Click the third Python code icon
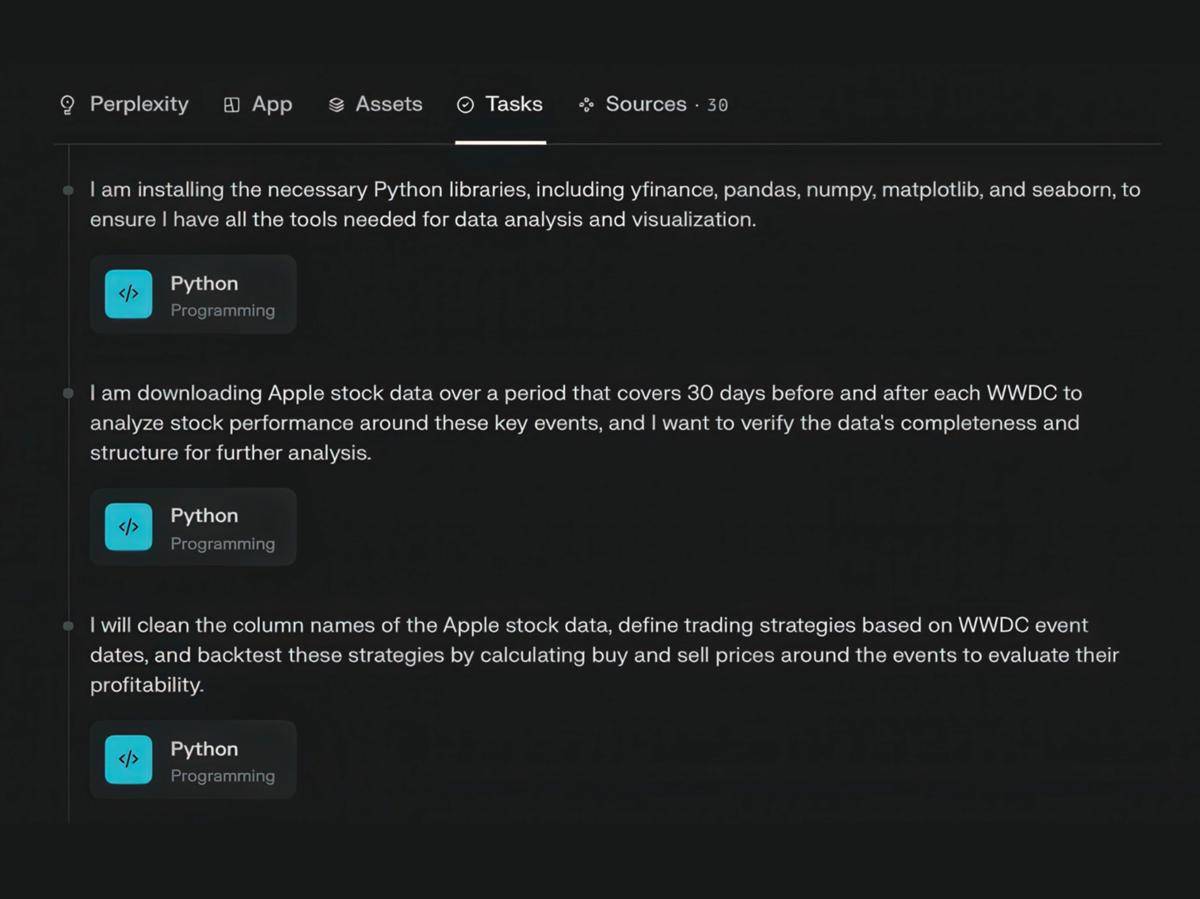 (129, 760)
